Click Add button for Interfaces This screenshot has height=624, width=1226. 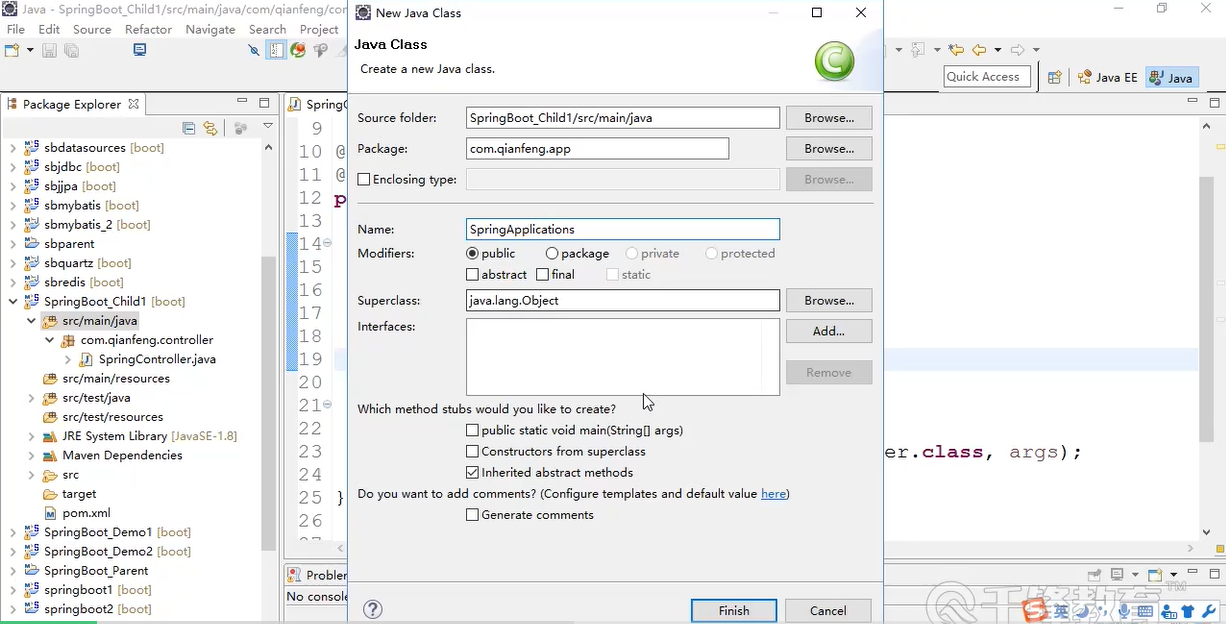(x=829, y=331)
